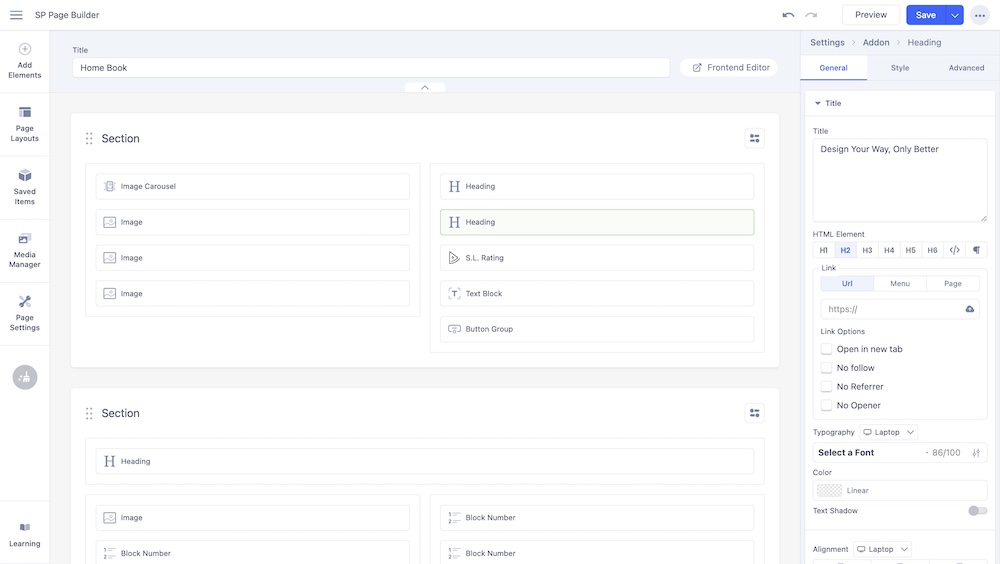Click the Color swatch box
Image resolution: width=1000 pixels, height=564 pixels.
[829, 490]
